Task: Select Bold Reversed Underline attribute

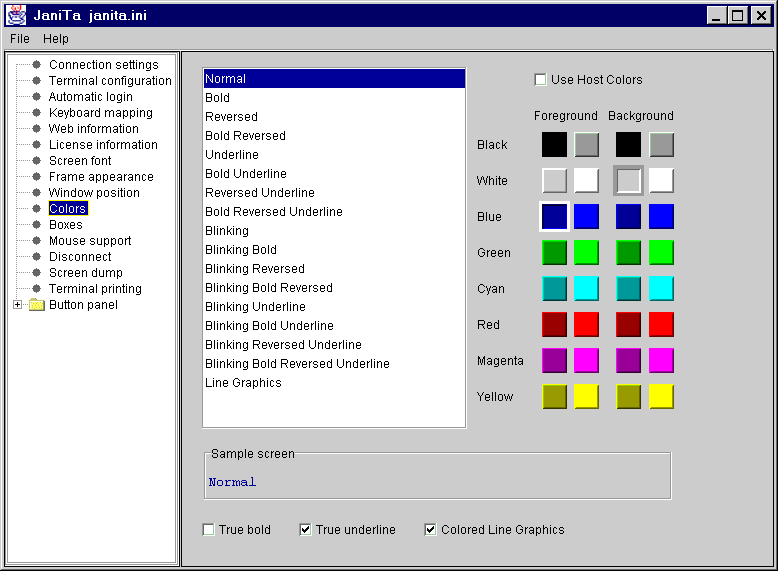Action: coord(334,212)
